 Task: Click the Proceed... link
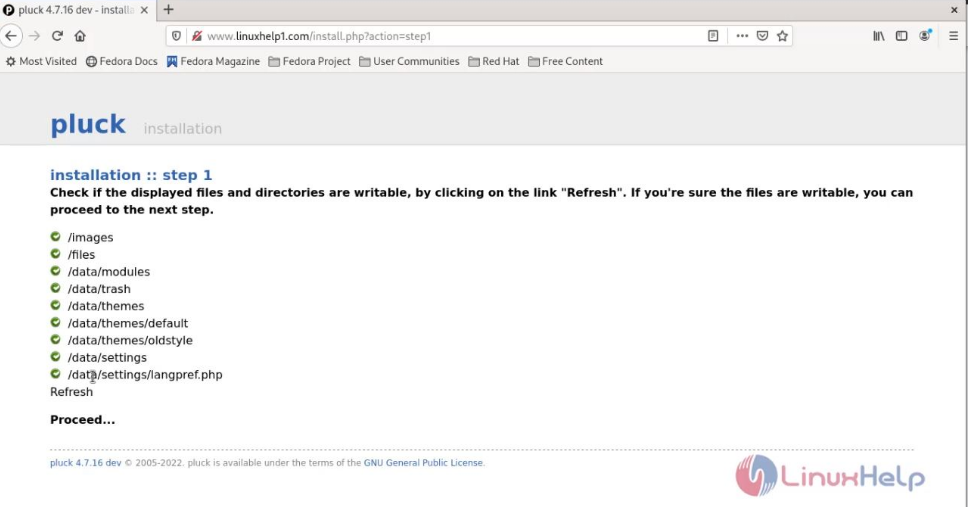point(83,419)
